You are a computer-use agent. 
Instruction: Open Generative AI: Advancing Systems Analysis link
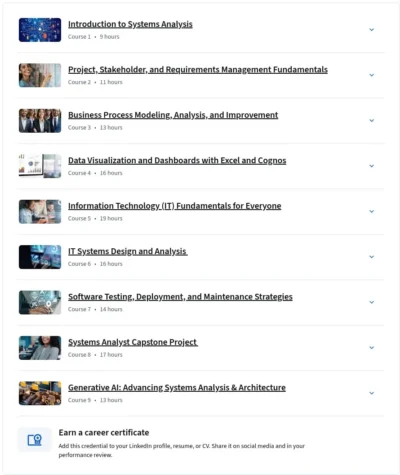coord(177,388)
